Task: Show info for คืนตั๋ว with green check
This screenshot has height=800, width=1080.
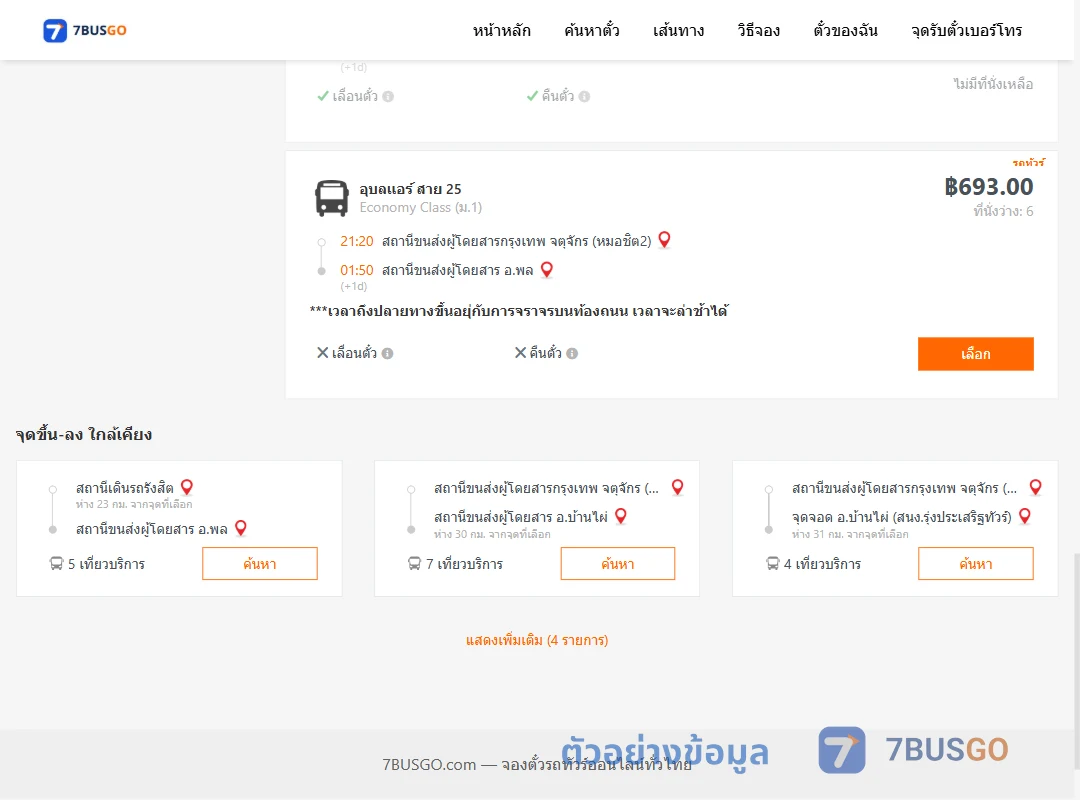Action: (585, 96)
